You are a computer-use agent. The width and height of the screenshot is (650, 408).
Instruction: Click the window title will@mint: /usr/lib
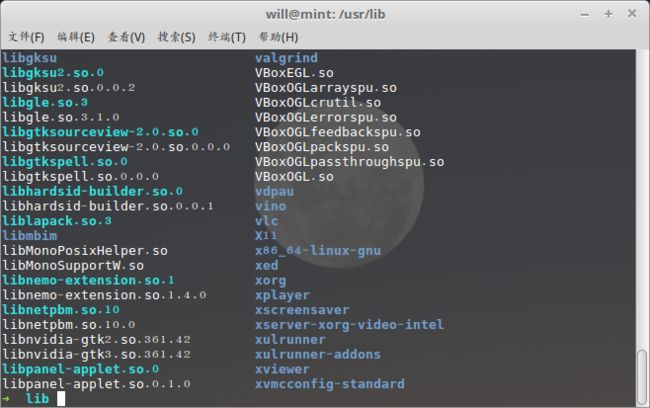325,14
